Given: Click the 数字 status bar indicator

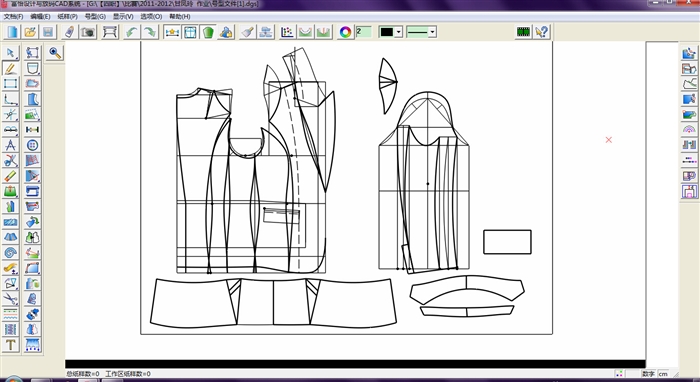Looking at the screenshot, I should [648, 374].
